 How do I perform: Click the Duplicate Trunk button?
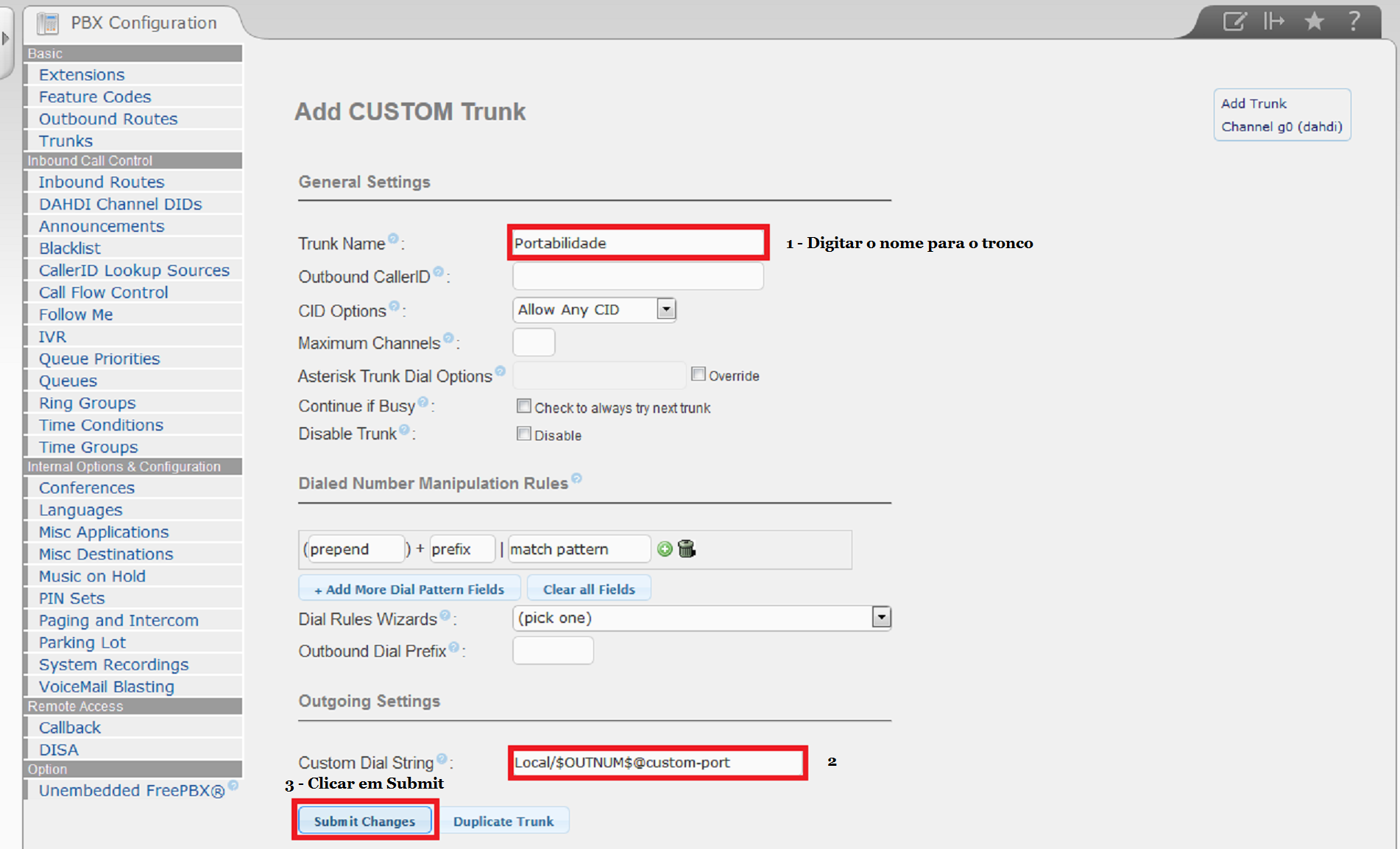click(x=503, y=821)
